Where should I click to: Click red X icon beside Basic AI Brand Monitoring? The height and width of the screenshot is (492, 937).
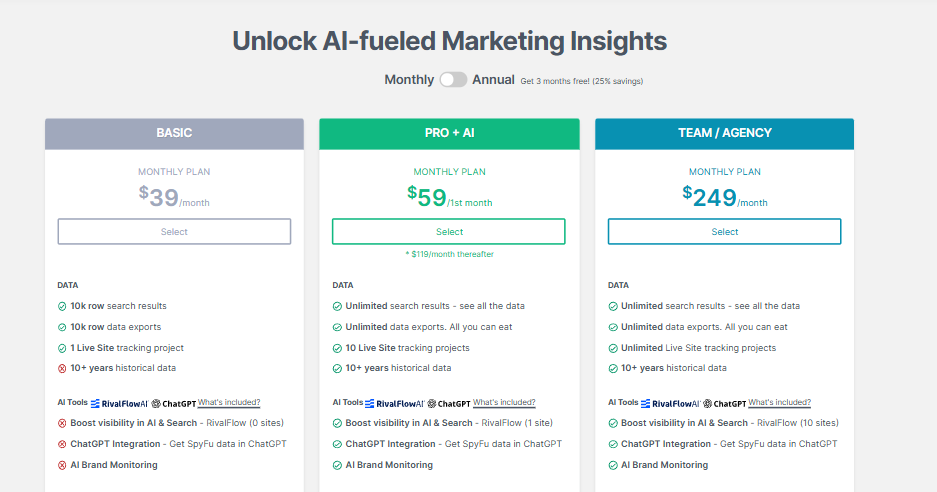62,465
